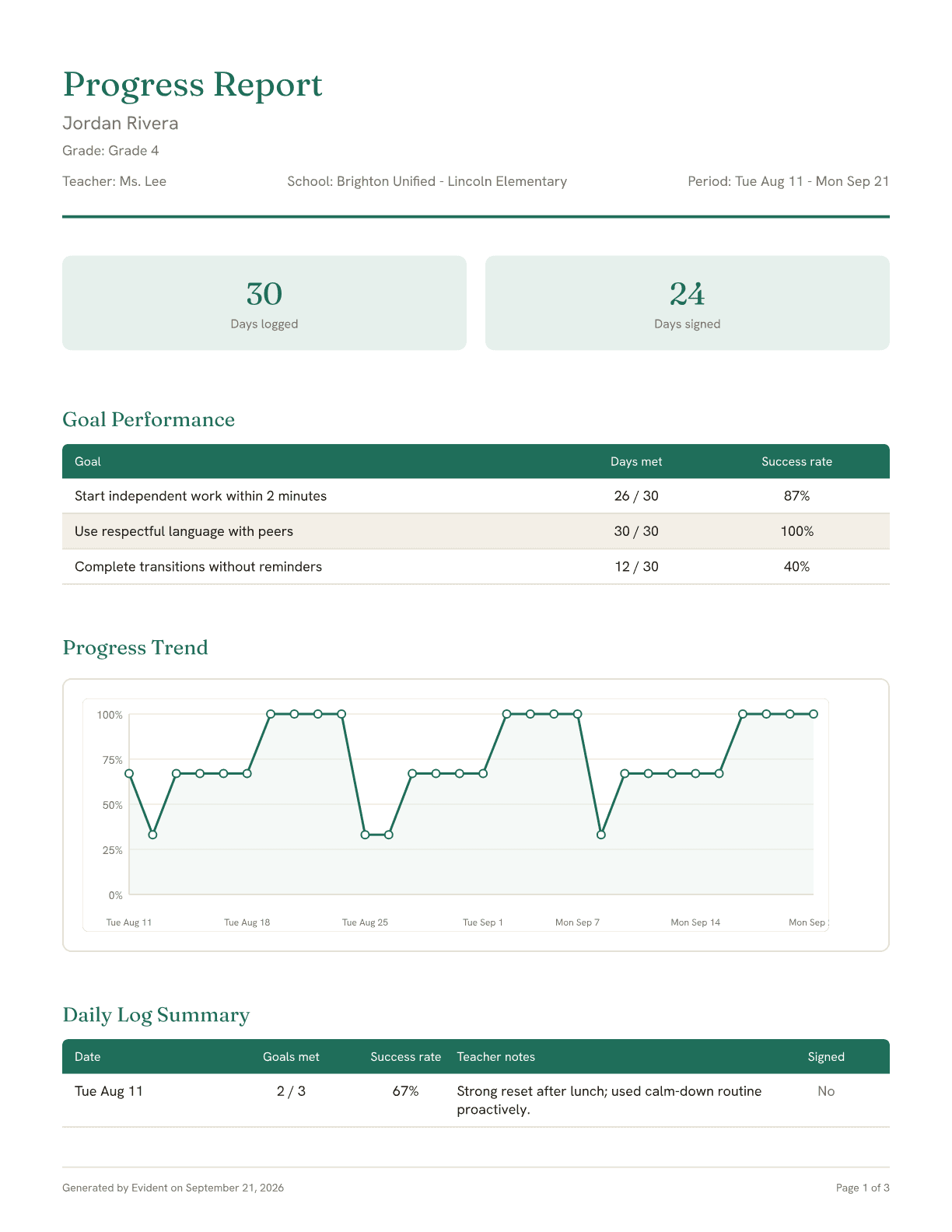The height and width of the screenshot is (1232, 952).
Task: Click the "Mon Sep 14" chart axis label
Action: coord(695,922)
